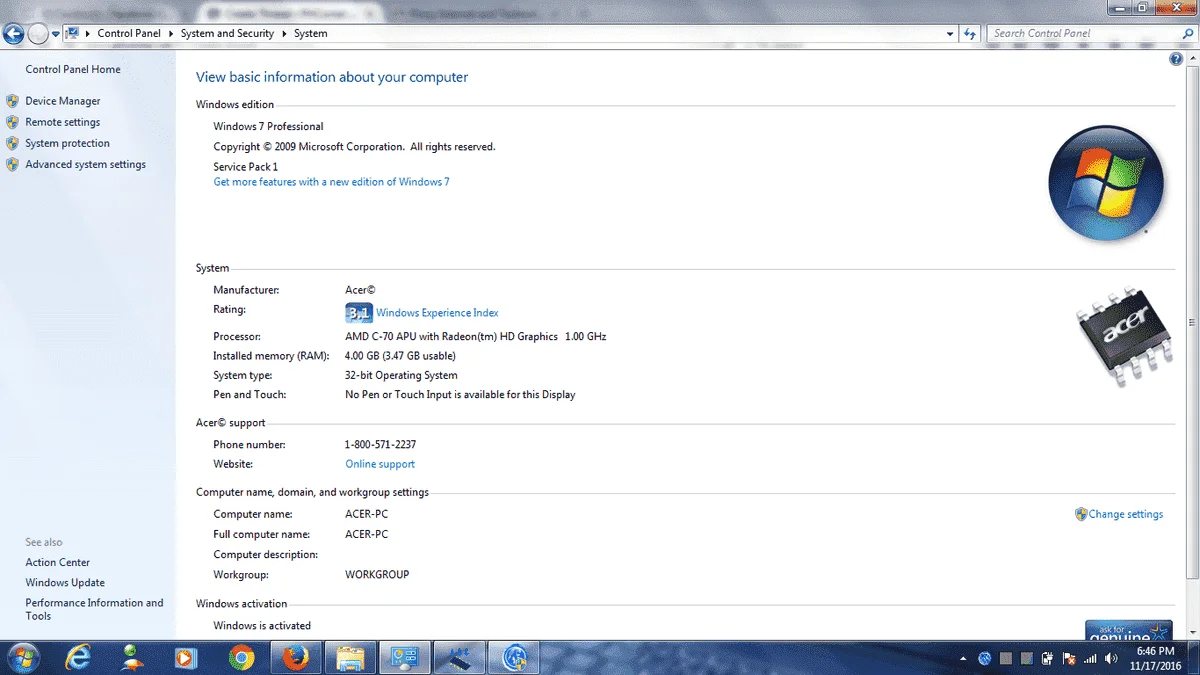
Task: Click the blue globe tray icon
Action: pos(985,659)
